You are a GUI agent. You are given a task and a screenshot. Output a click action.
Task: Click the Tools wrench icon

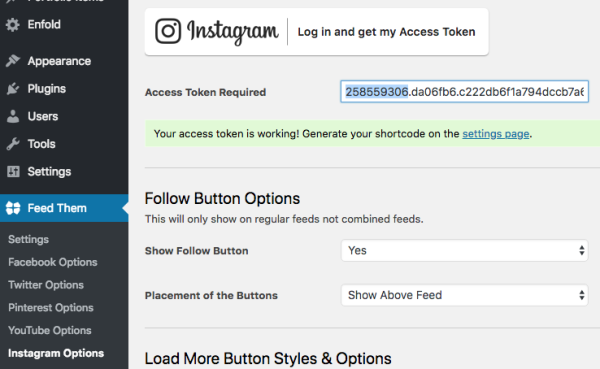point(13,144)
